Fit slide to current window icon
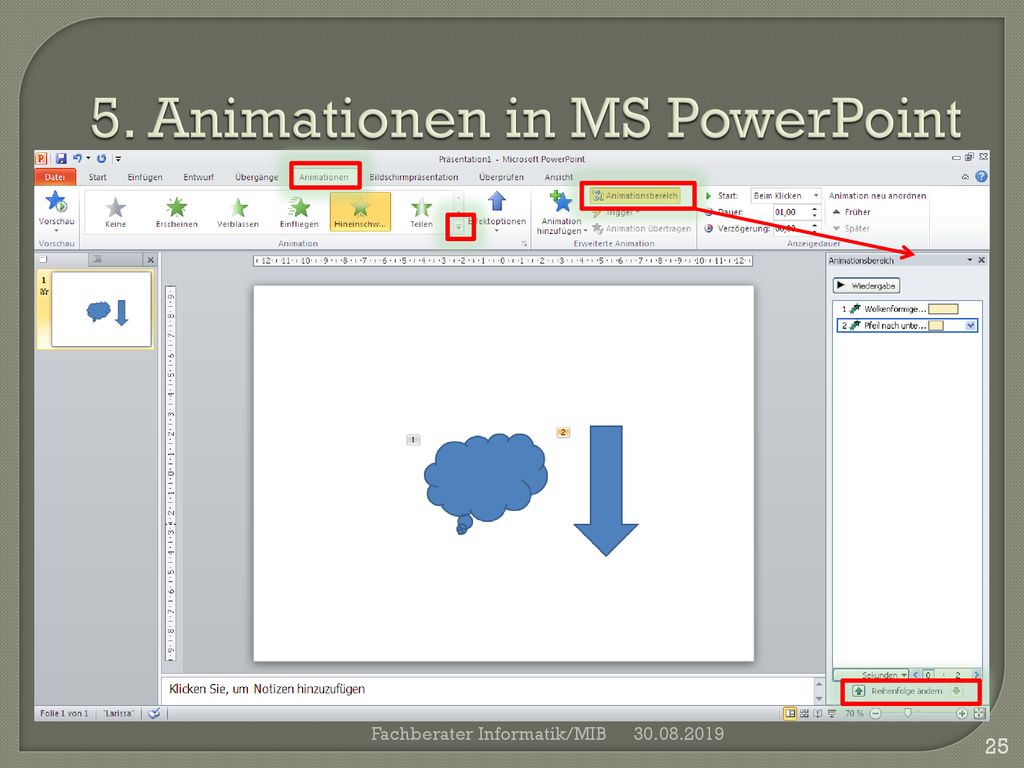 tap(979, 713)
